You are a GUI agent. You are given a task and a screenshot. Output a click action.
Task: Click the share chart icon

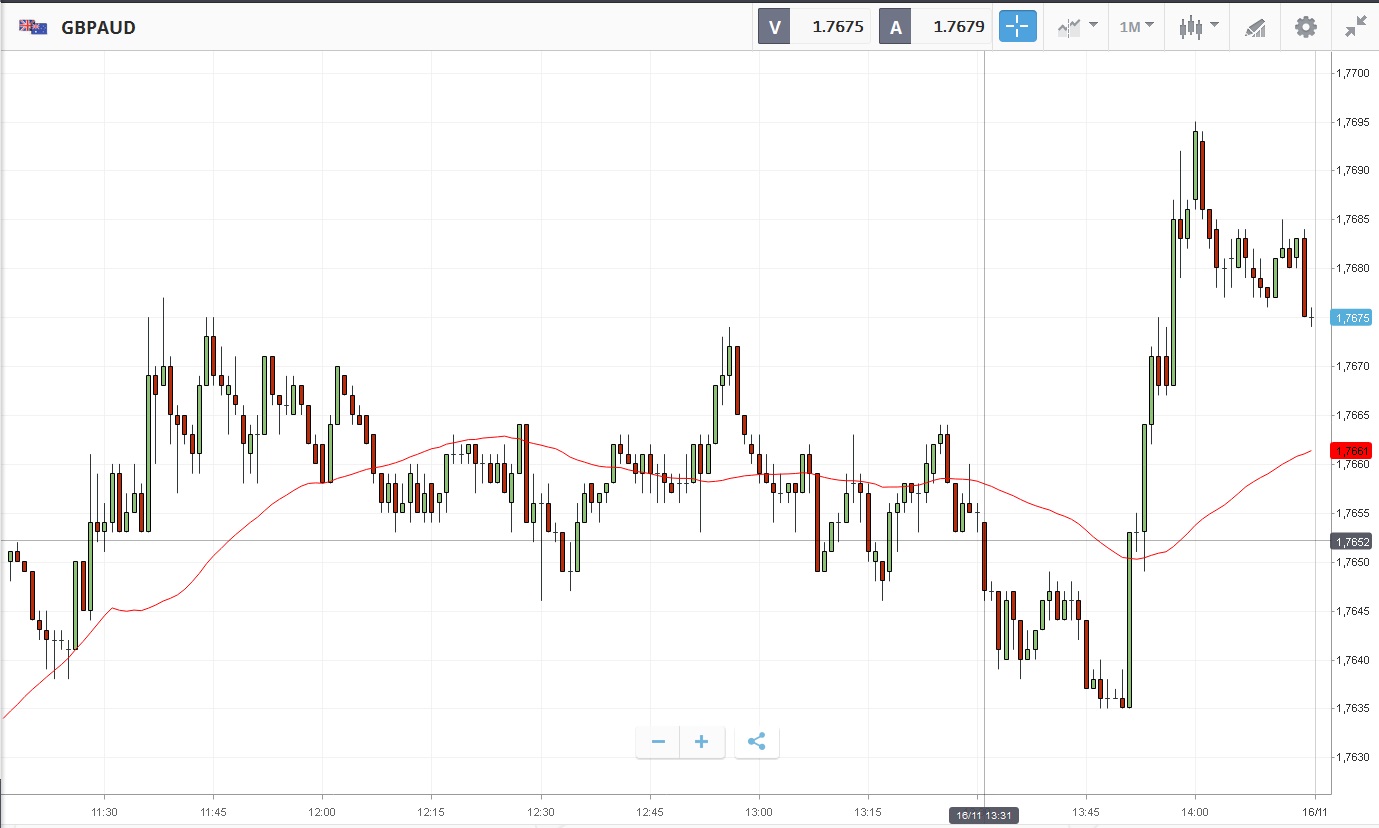(x=757, y=742)
